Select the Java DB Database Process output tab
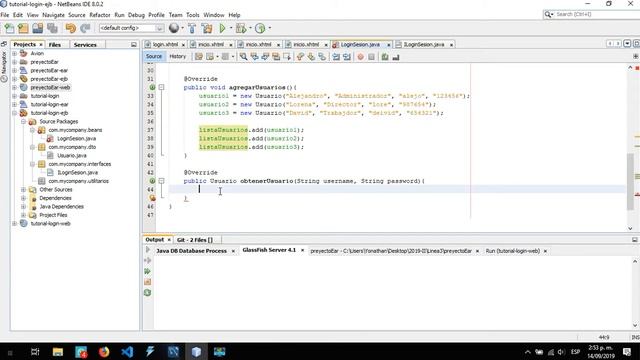This screenshot has height=360, width=640. 191,251
